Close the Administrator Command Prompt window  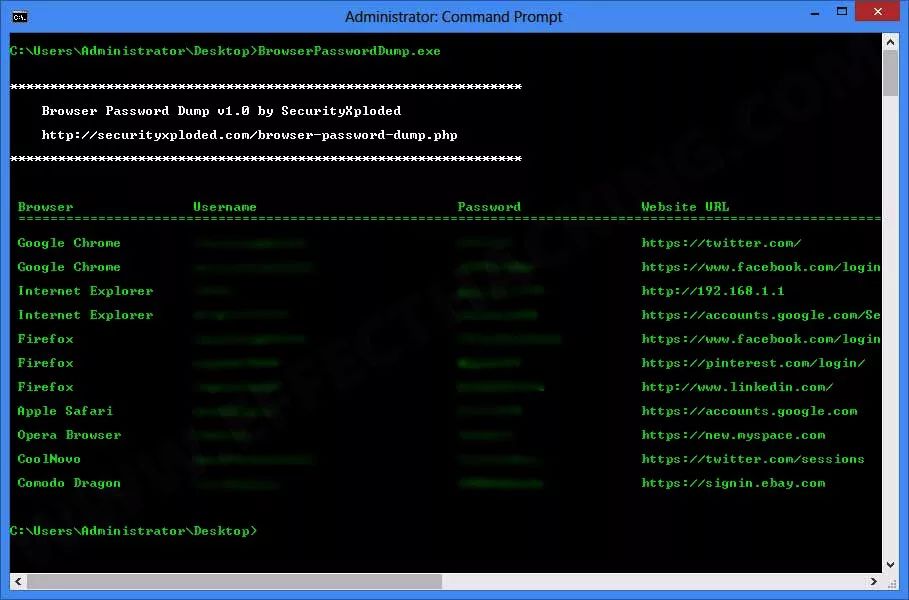point(878,12)
